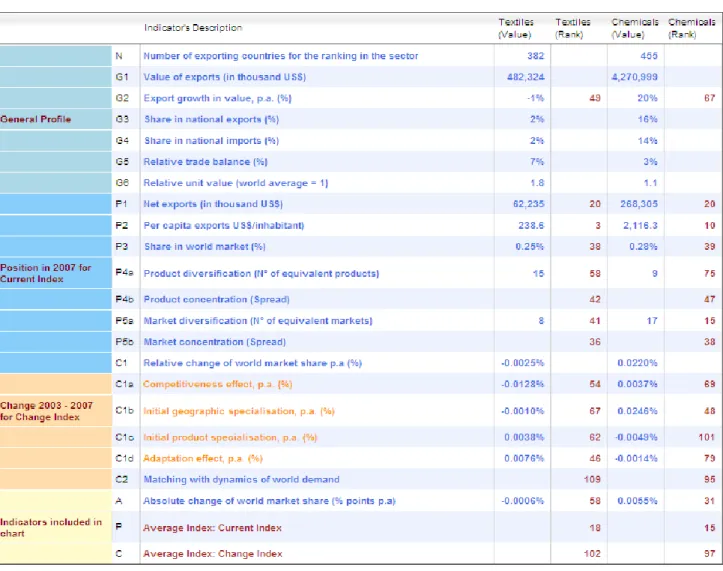Image resolution: width=723 pixels, height=571 pixels.
Task: Select 'Indicators included in chart' section label
Action: [51, 528]
